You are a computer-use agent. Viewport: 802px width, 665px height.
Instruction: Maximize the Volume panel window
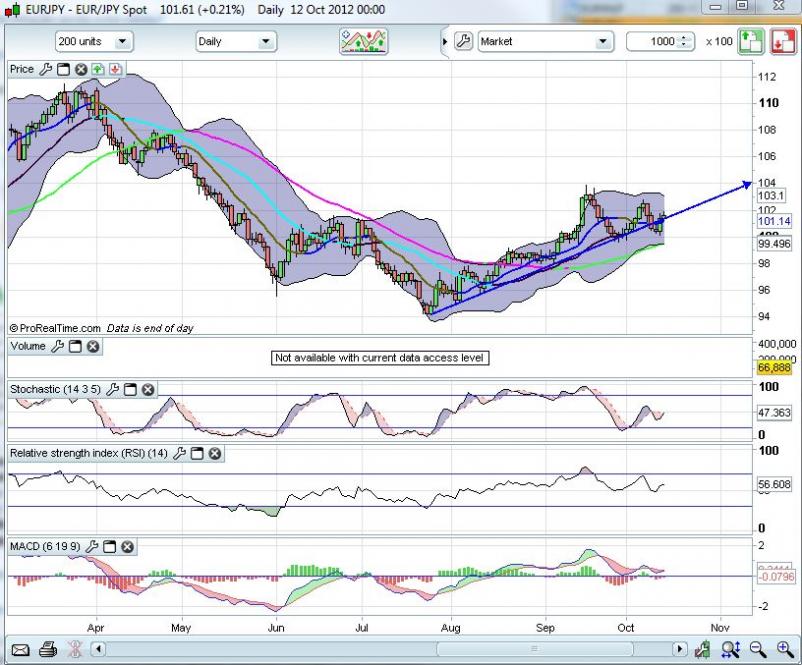[x=75, y=346]
